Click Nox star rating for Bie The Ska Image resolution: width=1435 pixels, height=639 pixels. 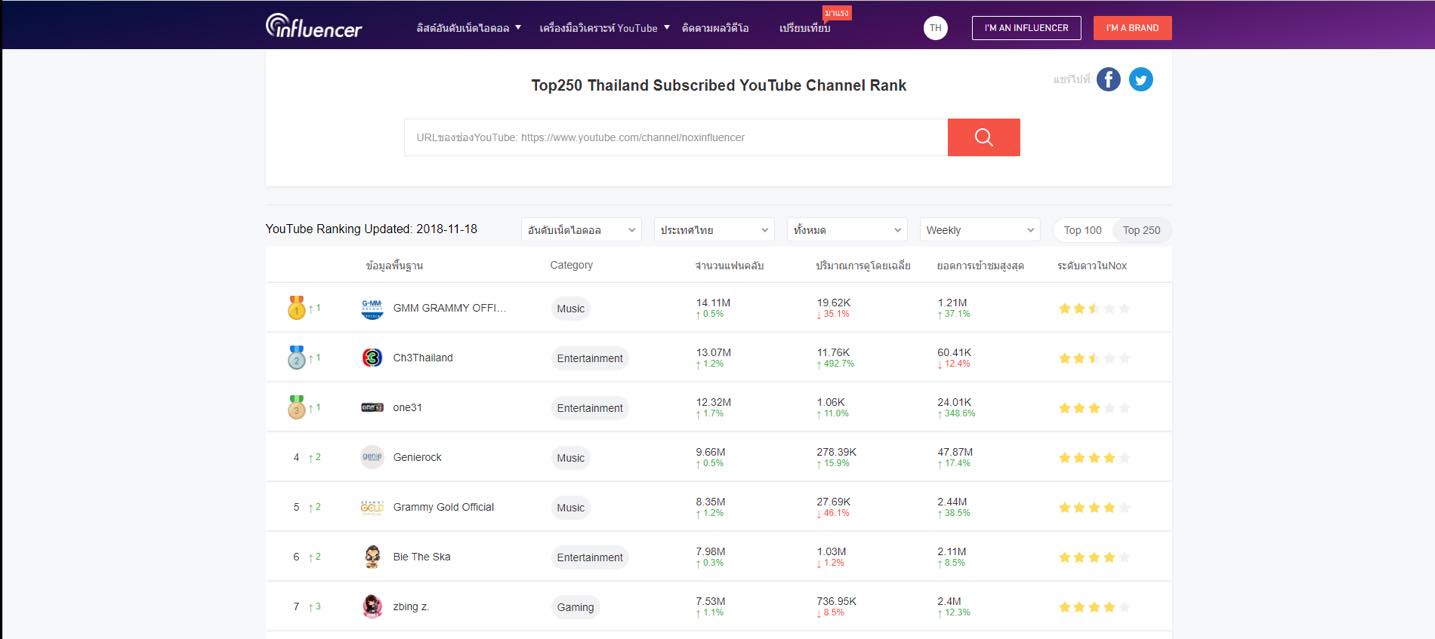[1094, 557]
